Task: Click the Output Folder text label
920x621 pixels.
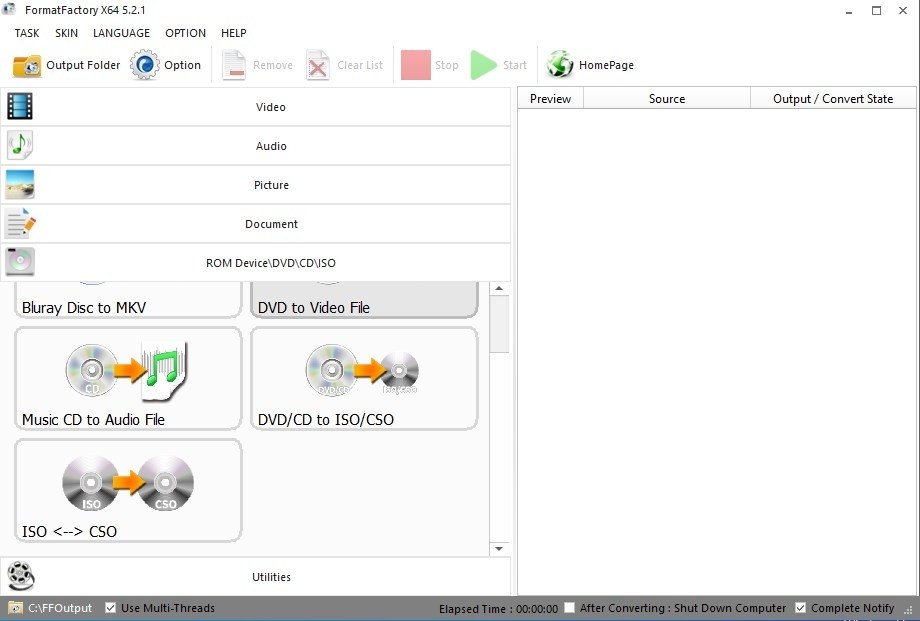Action: [83, 65]
